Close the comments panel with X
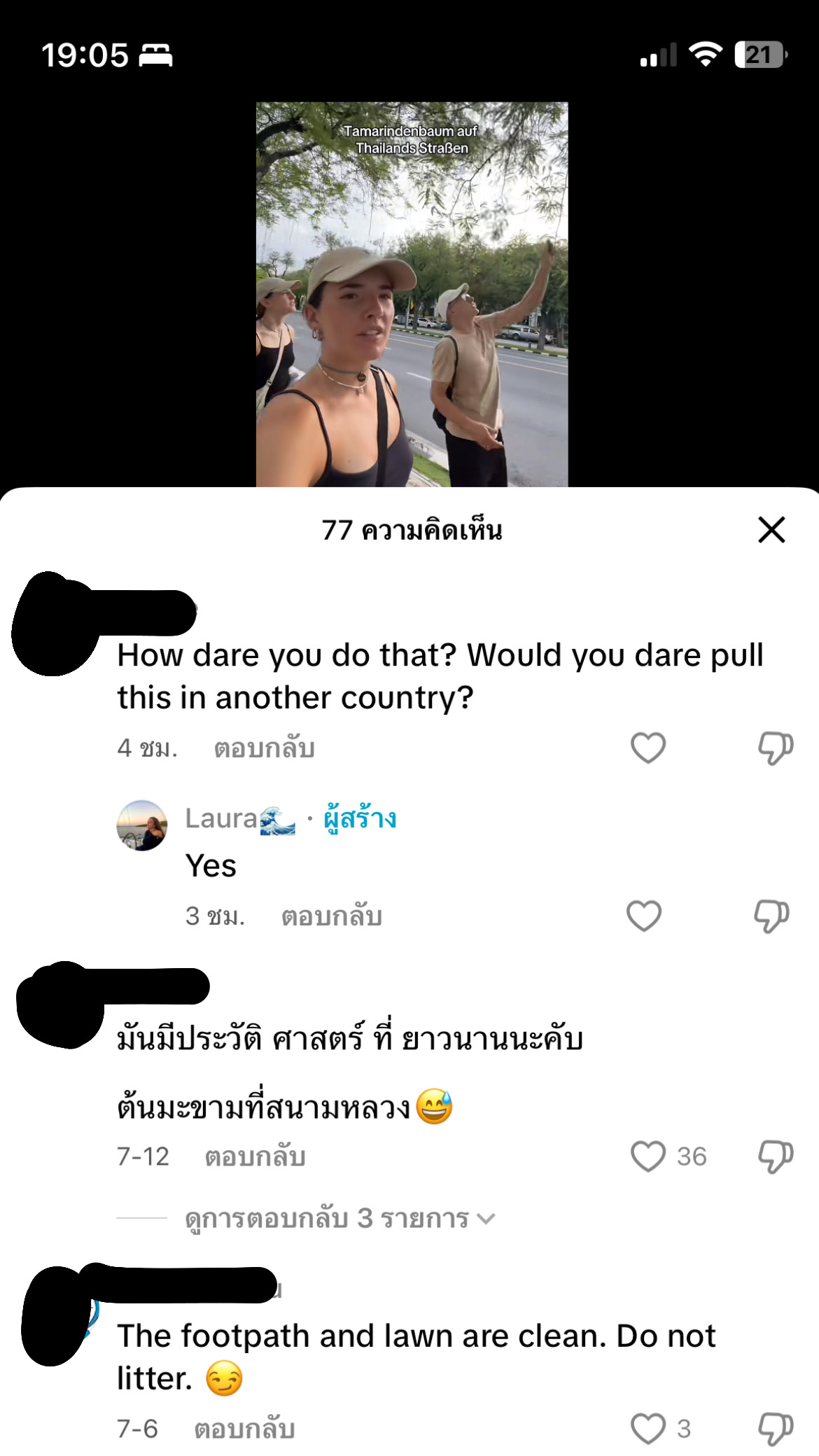 [x=771, y=530]
